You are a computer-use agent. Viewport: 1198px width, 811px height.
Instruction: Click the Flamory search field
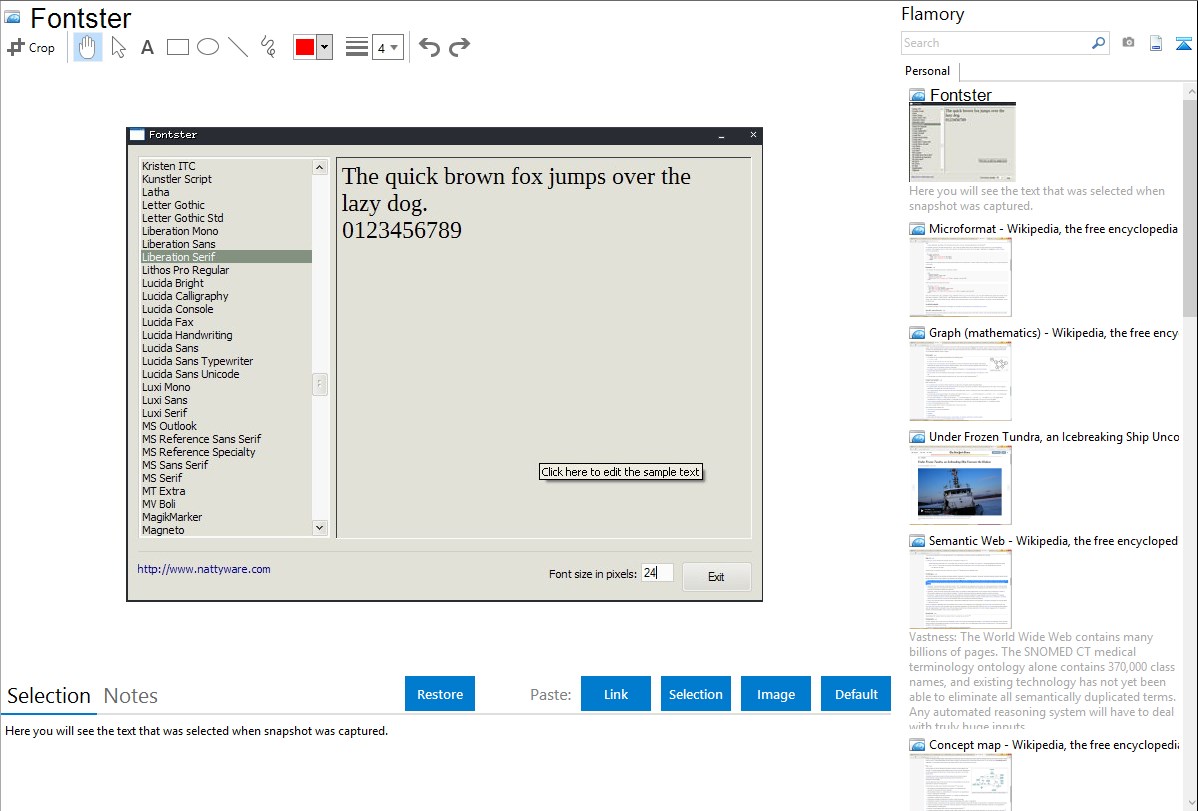tap(996, 43)
